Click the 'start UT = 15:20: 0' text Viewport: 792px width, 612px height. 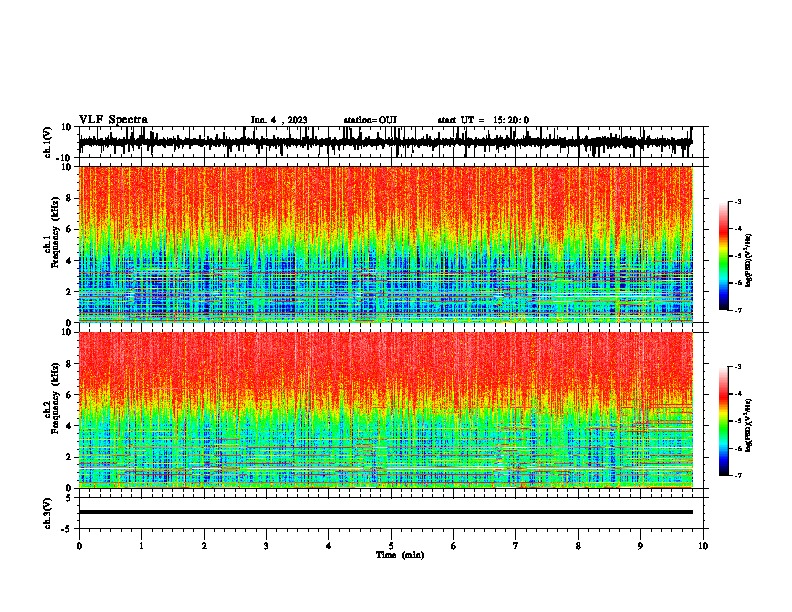(483, 120)
